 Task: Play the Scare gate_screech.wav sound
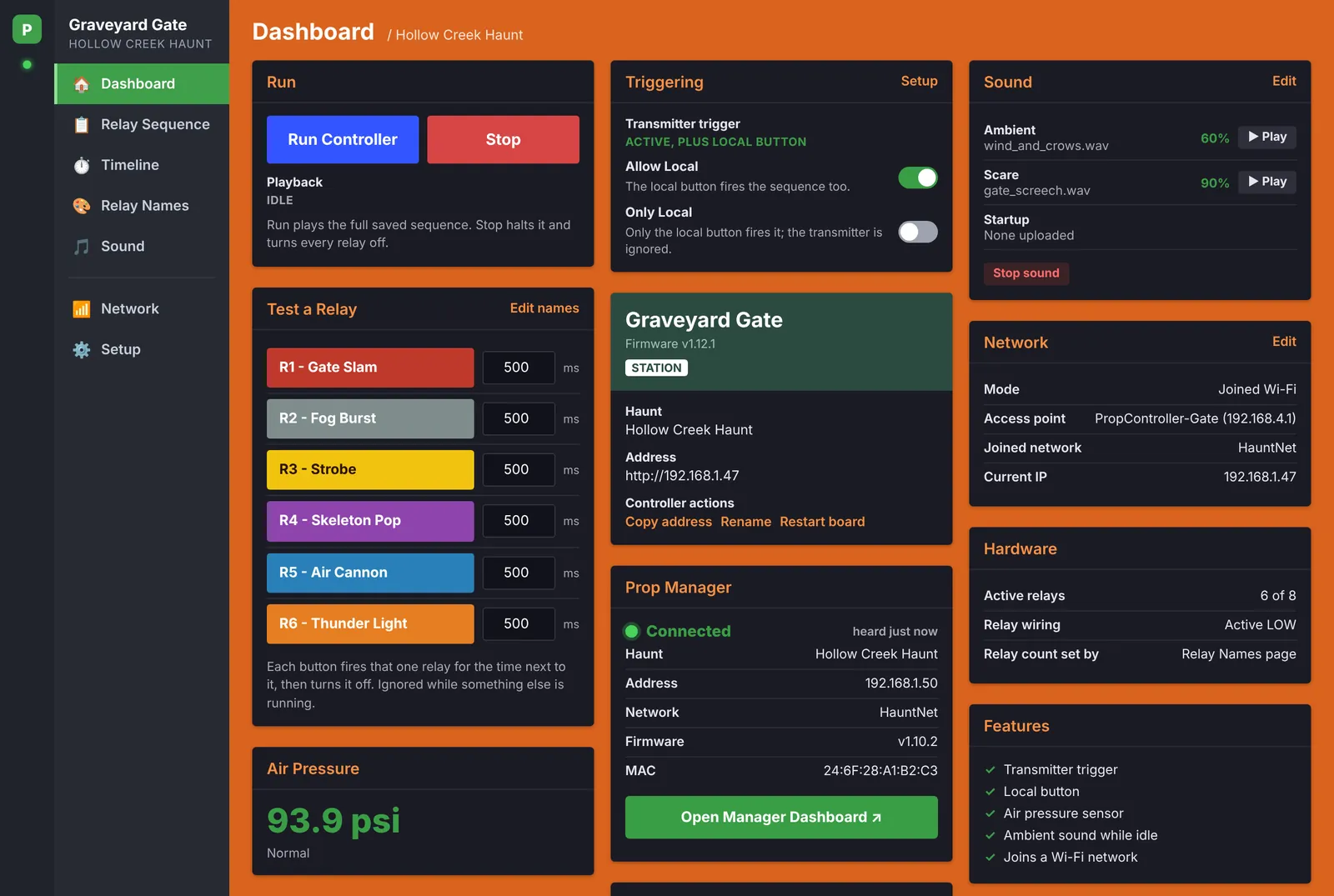[x=1267, y=182]
